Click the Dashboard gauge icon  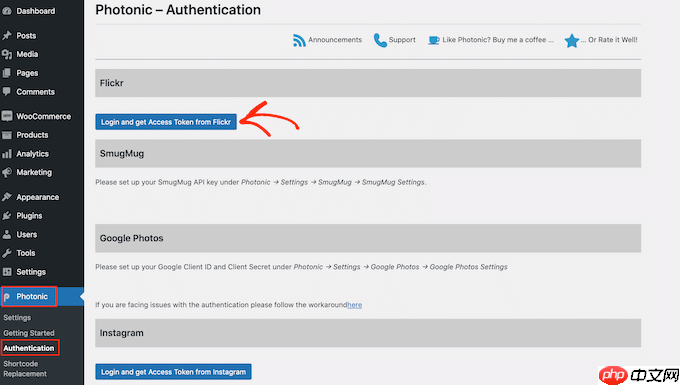point(7,11)
